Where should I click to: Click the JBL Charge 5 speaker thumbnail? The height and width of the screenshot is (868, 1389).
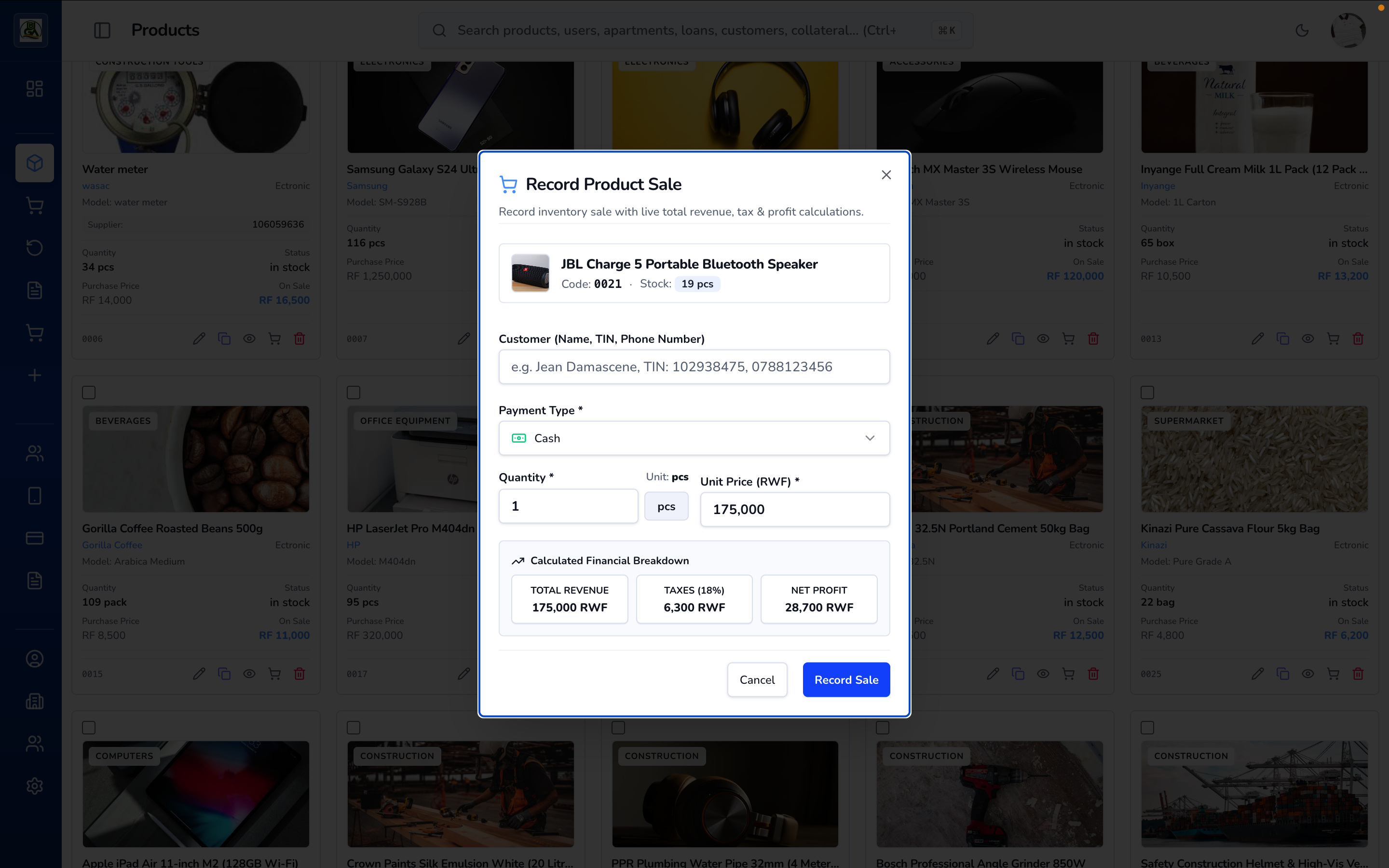pos(531,273)
